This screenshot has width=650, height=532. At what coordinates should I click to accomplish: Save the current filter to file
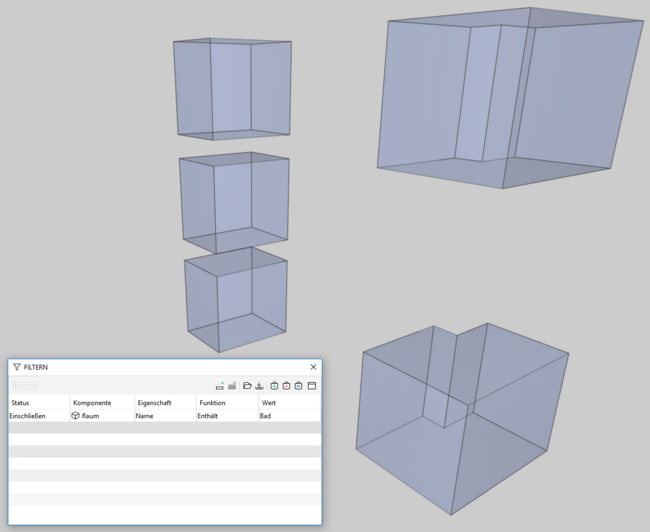tap(259, 386)
